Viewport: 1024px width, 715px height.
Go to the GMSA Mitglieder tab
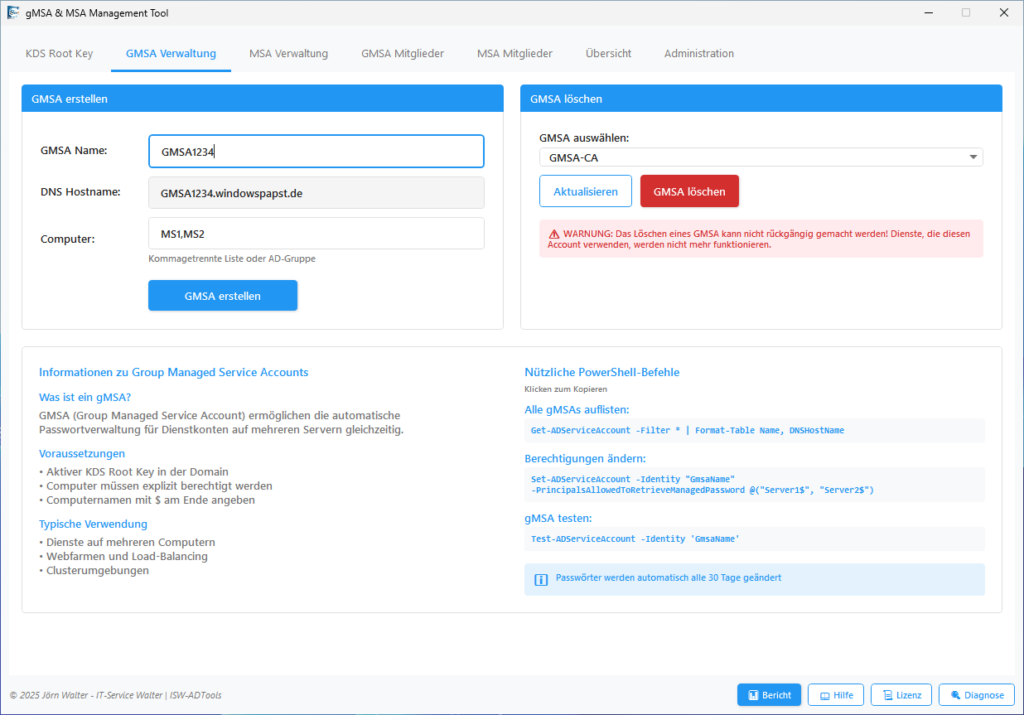(402, 53)
